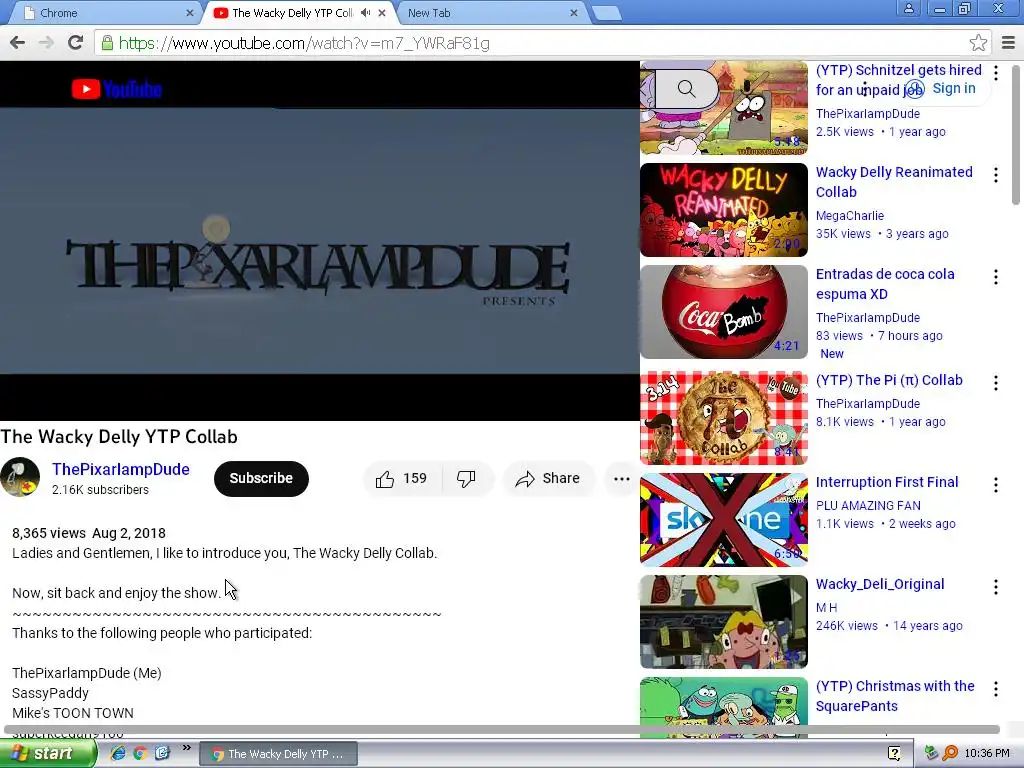Click the Sign in button
Image resolution: width=1024 pixels, height=768 pixels.
[x=942, y=89]
